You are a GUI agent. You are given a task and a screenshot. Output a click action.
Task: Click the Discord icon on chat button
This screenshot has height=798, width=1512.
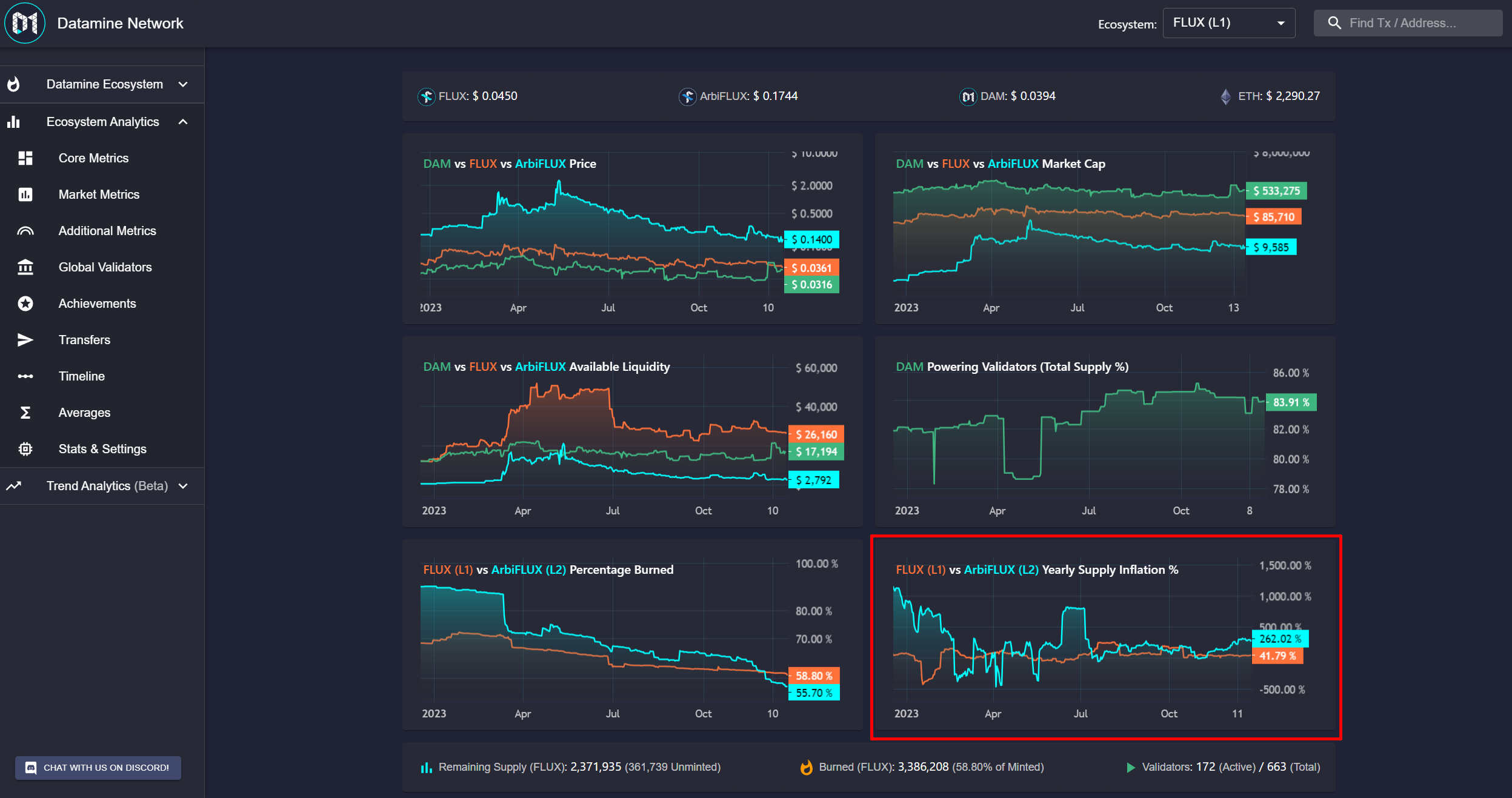31,768
